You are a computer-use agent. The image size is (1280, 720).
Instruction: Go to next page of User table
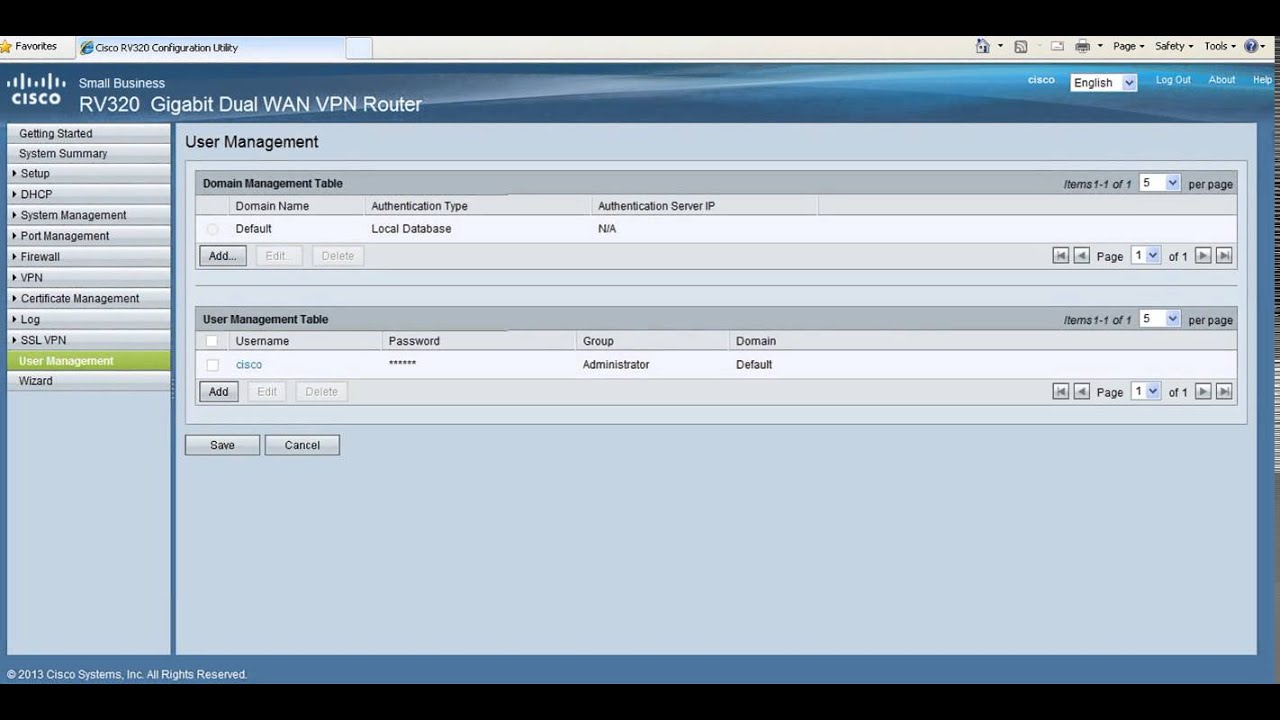(x=1204, y=392)
